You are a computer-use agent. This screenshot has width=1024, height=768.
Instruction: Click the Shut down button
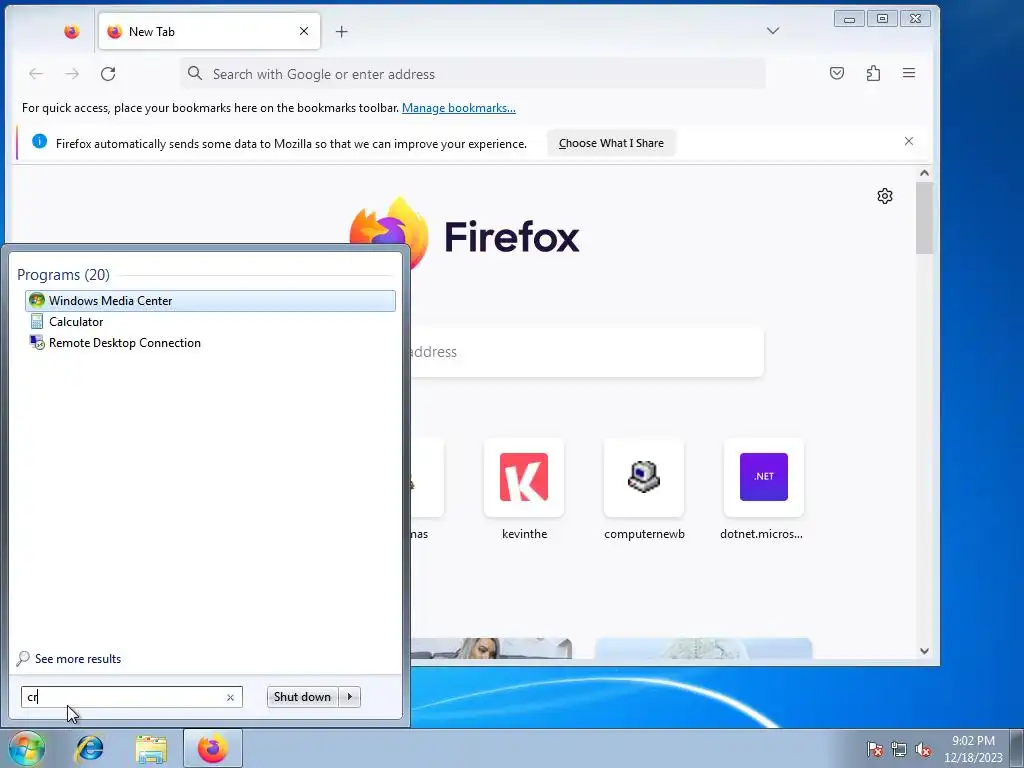coord(302,697)
